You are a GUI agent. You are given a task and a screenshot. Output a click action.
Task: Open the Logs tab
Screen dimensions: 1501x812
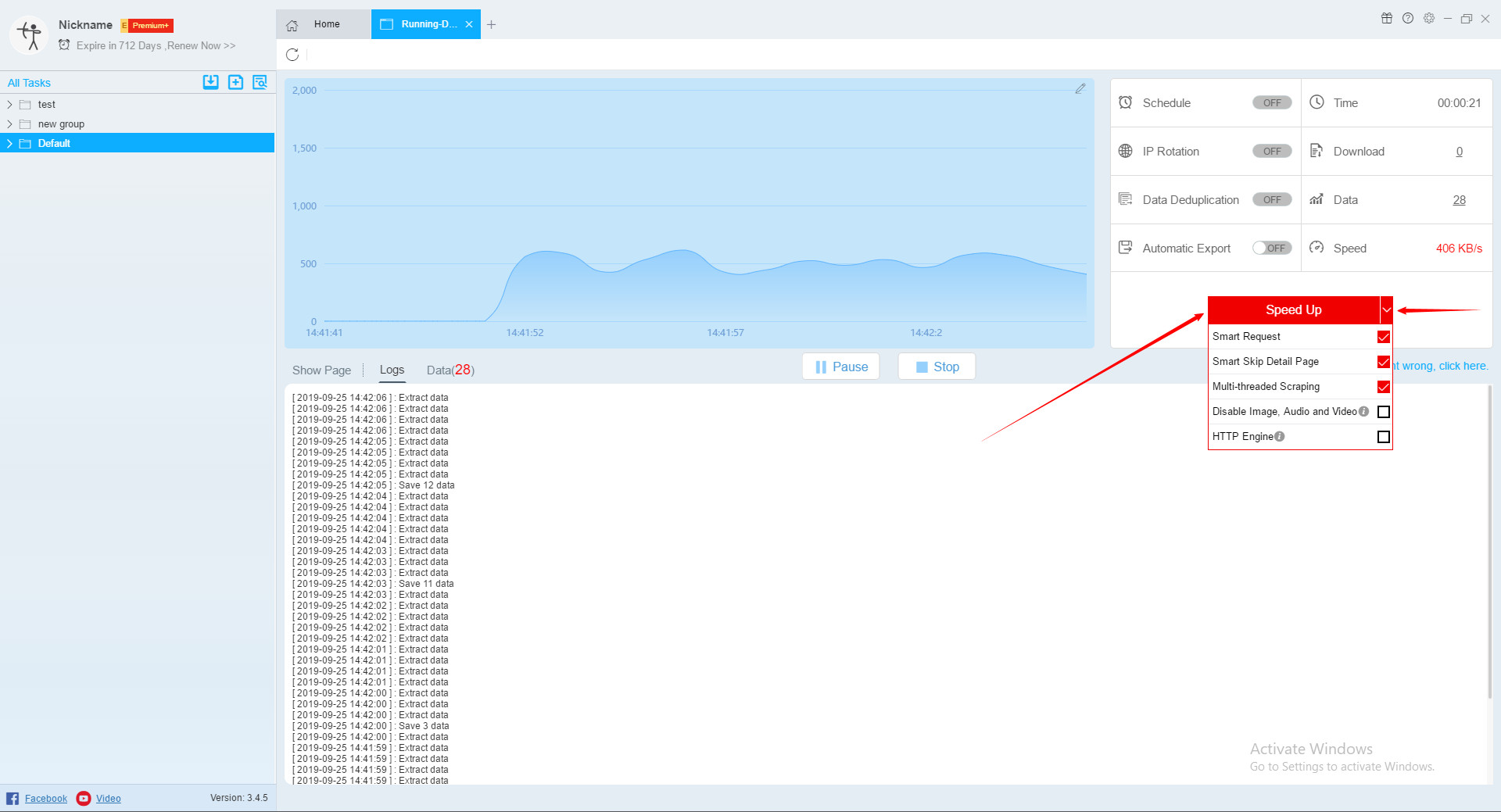[x=392, y=370]
